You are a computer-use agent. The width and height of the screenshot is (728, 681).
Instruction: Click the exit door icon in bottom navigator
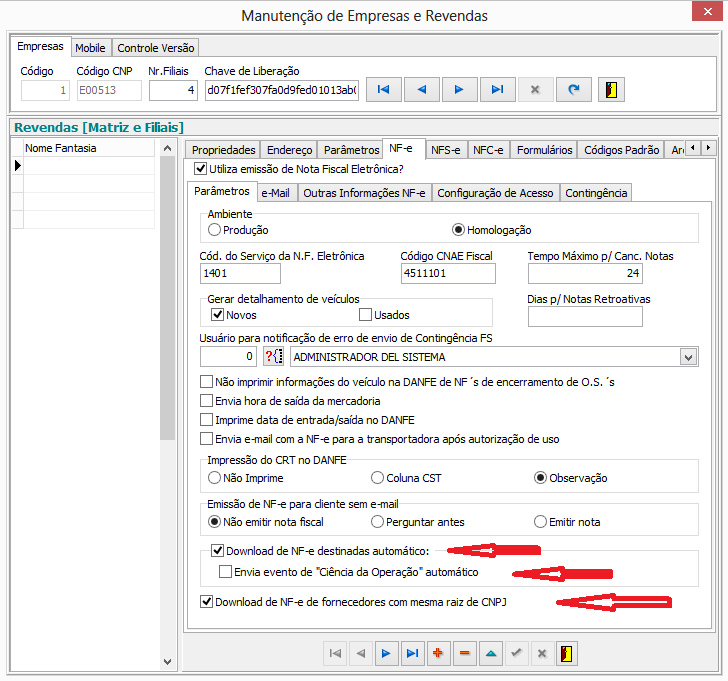(x=567, y=654)
